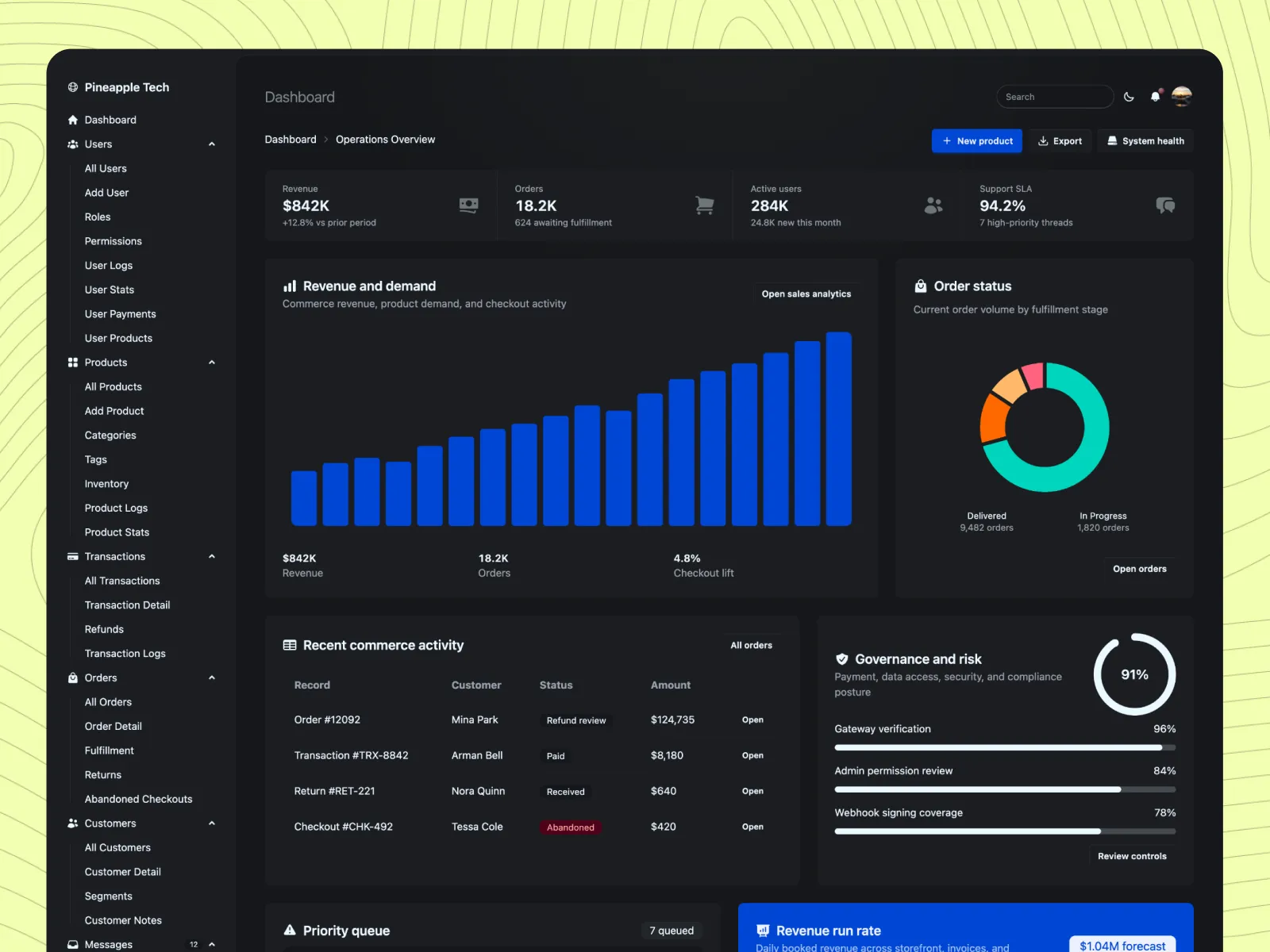
Task: Collapse the Orders section chevron
Action: (x=212, y=678)
